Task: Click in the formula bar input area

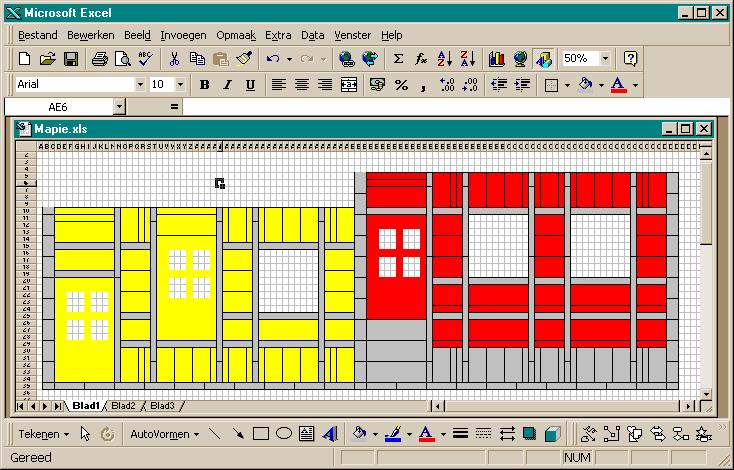Action: (x=454, y=107)
